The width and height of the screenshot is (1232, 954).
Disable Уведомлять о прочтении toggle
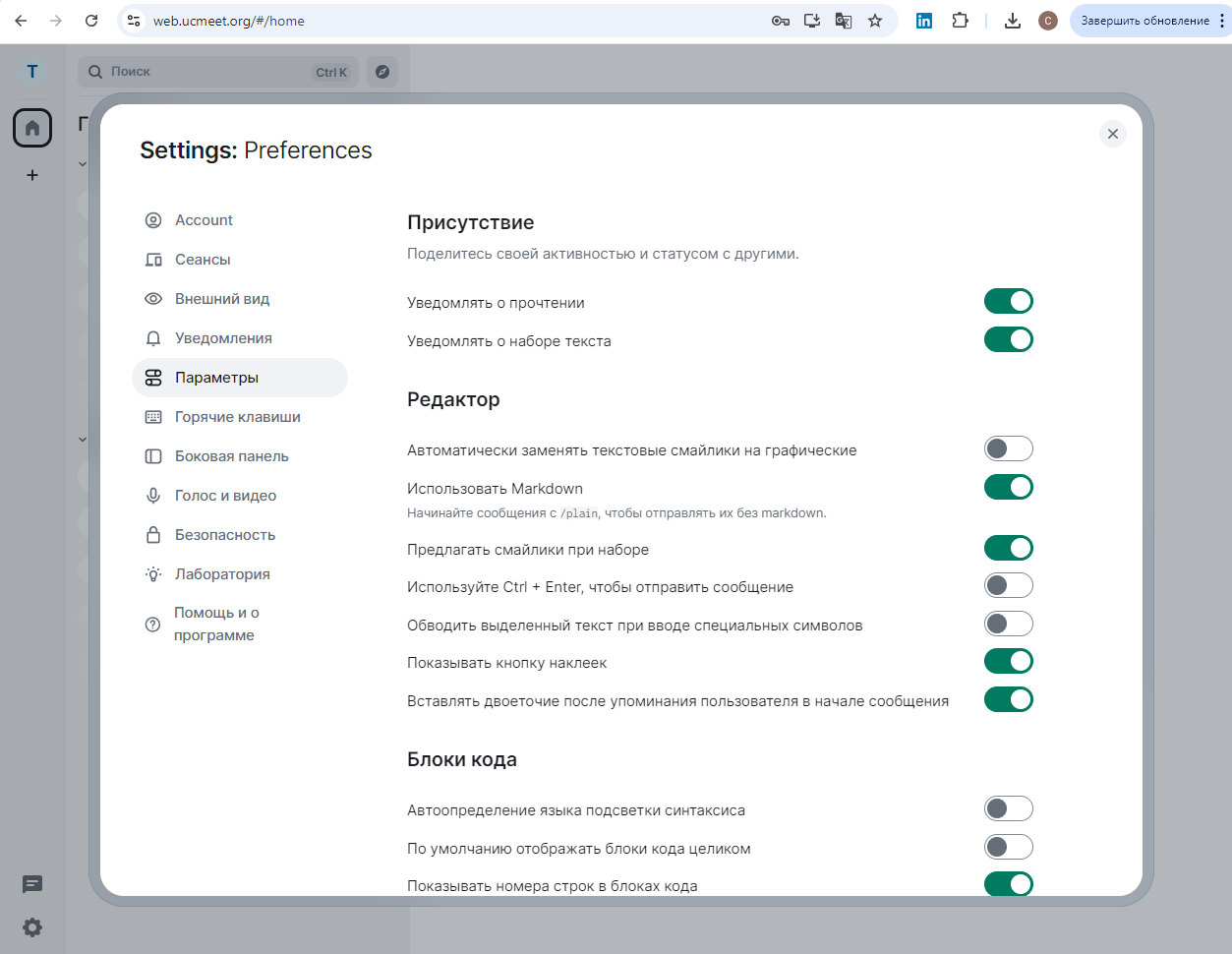click(x=1009, y=301)
